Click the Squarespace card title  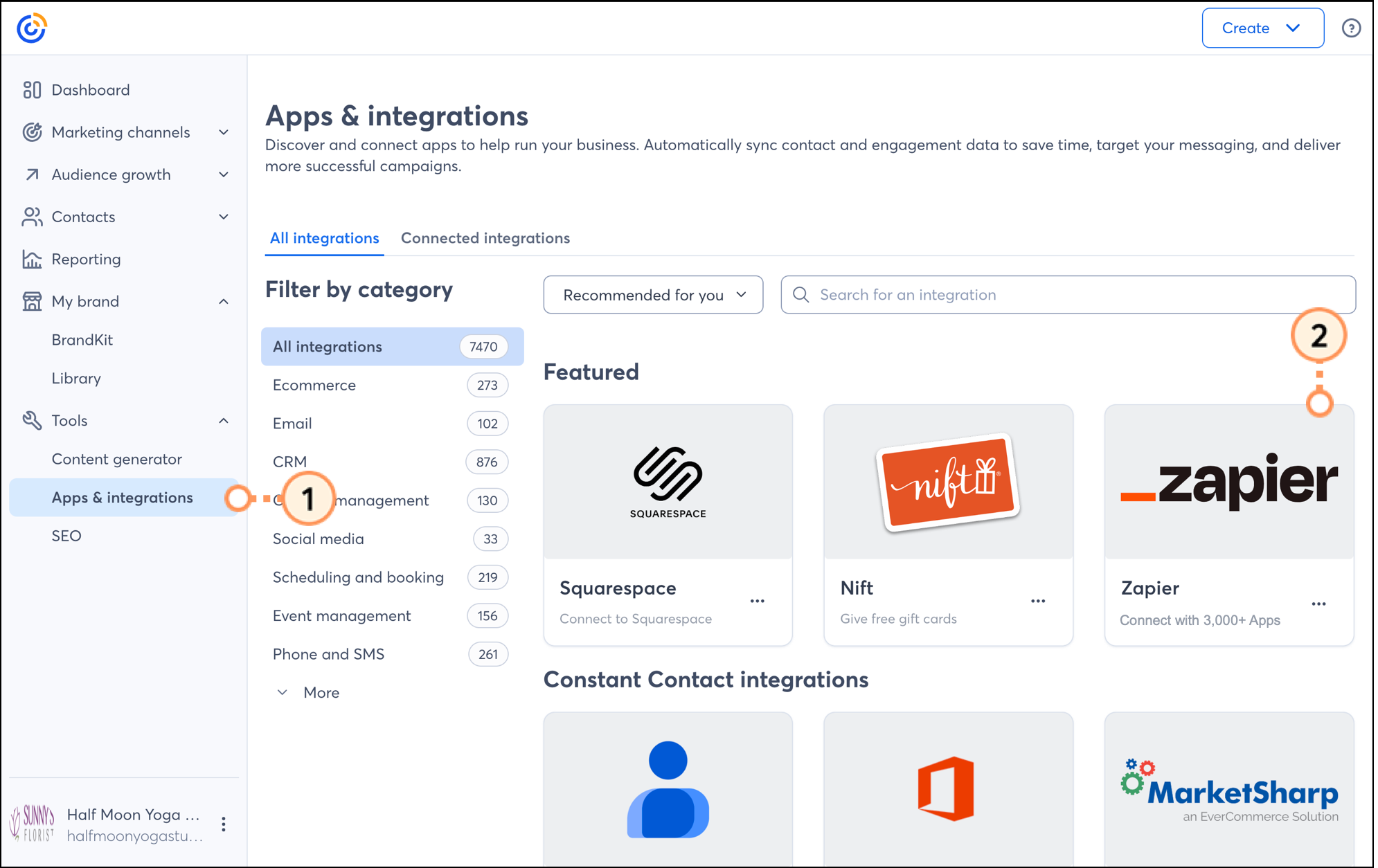[x=618, y=588]
